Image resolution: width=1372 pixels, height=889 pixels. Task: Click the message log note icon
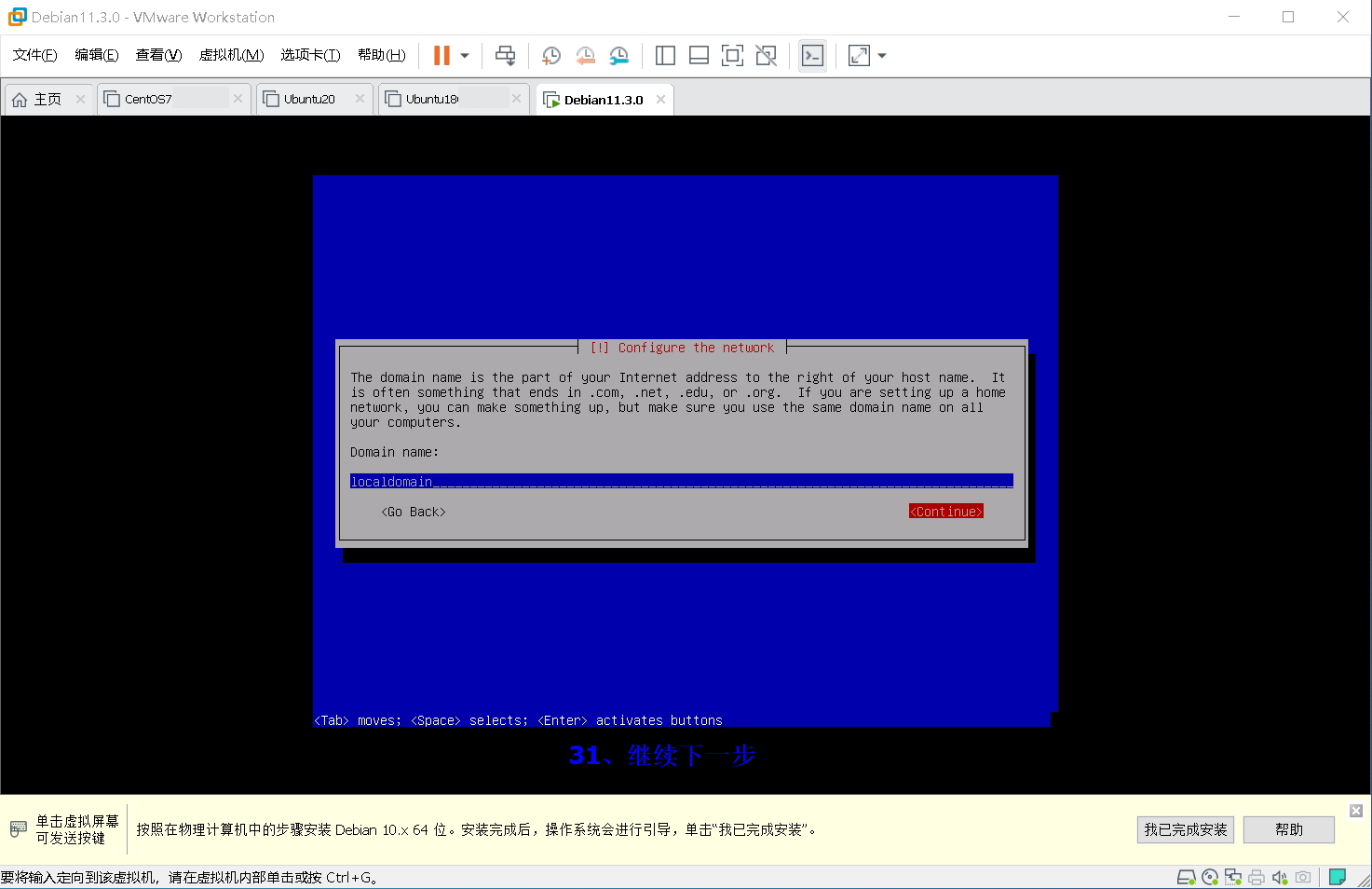[1338, 877]
